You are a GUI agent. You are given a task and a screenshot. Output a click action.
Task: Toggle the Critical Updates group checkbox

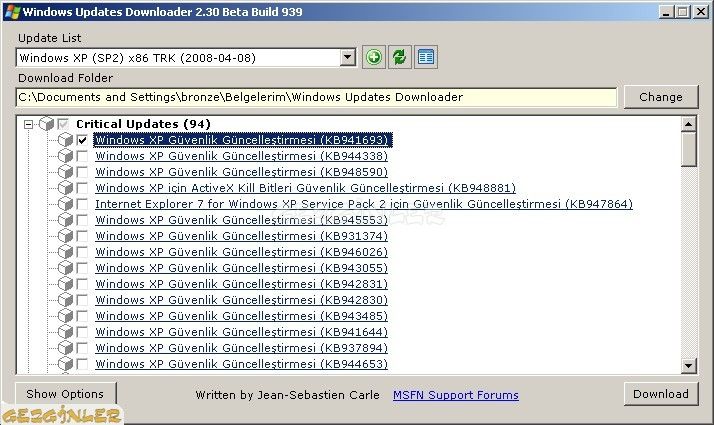pyautogui.click(x=63, y=123)
